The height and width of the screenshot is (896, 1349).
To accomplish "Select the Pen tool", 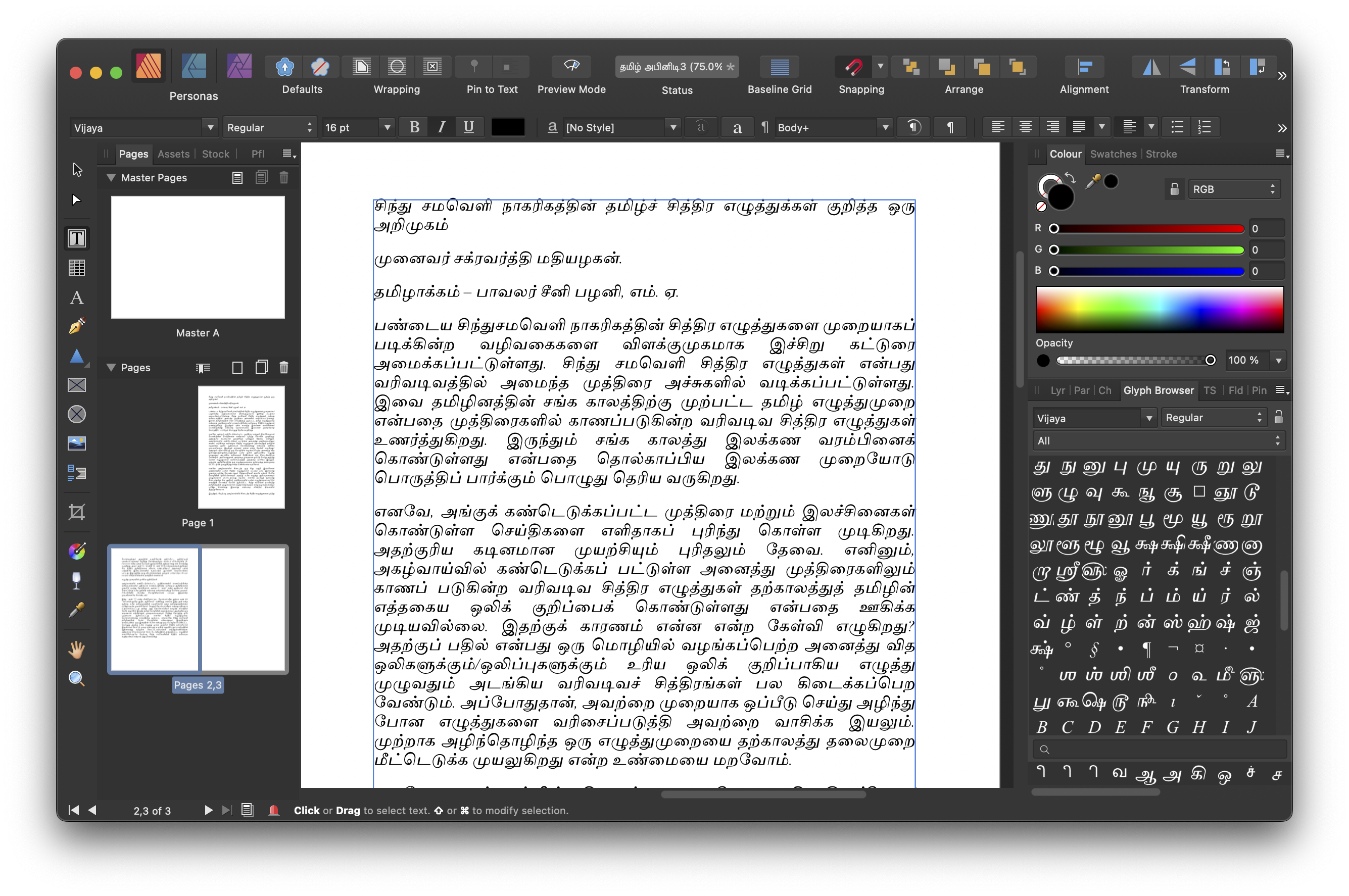I will [x=77, y=326].
